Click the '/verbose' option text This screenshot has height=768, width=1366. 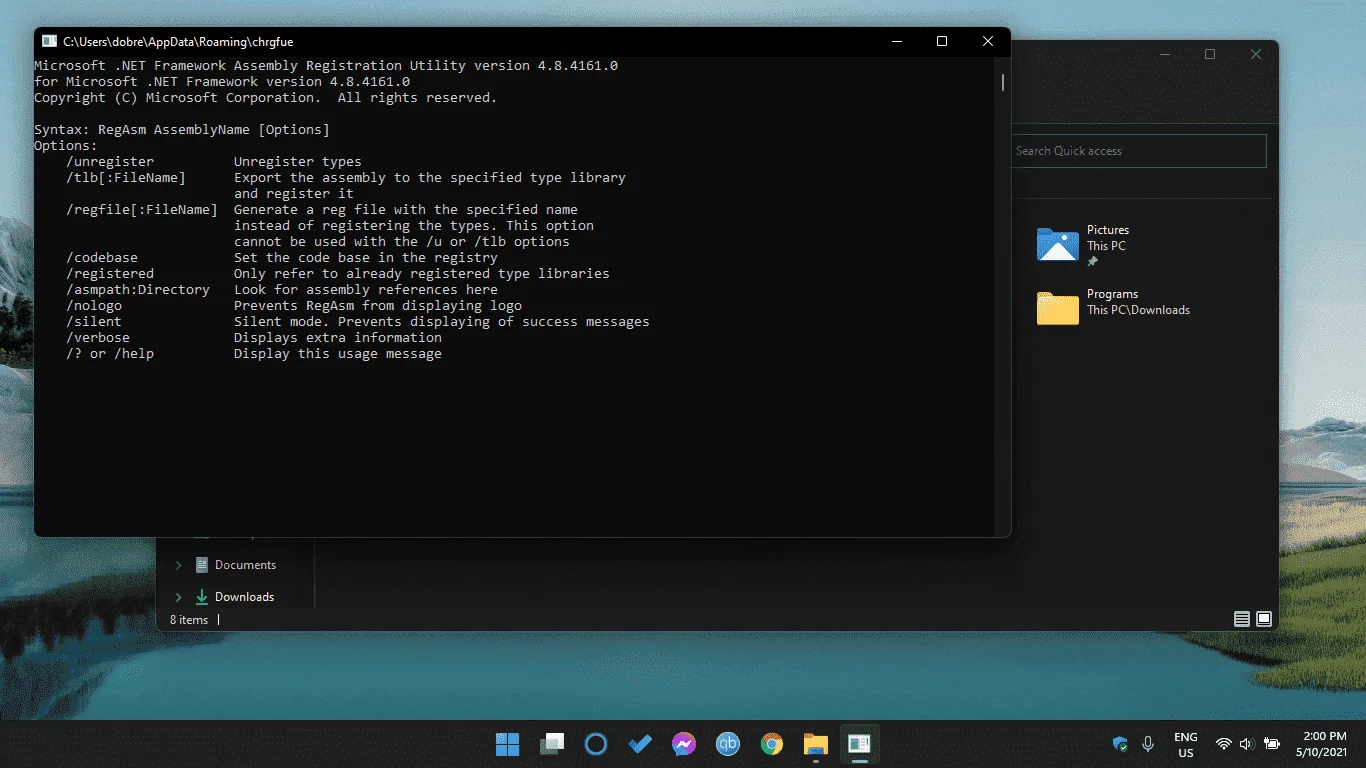click(x=98, y=337)
